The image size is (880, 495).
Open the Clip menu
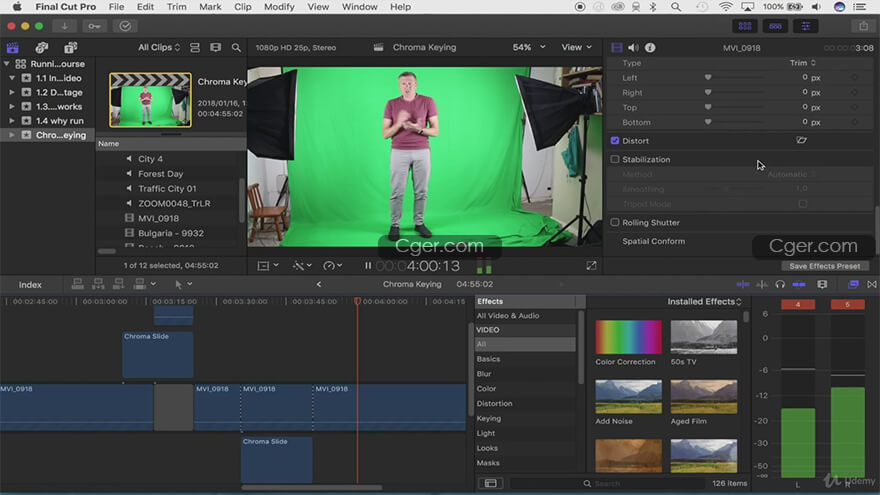[242, 7]
